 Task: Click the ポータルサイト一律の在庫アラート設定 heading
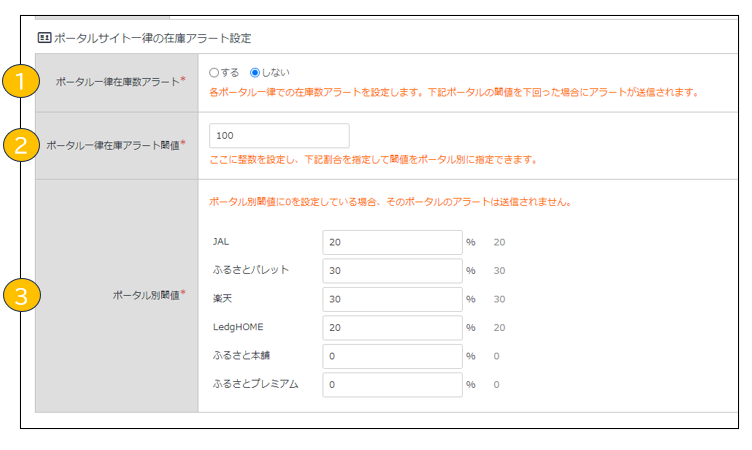click(x=152, y=37)
